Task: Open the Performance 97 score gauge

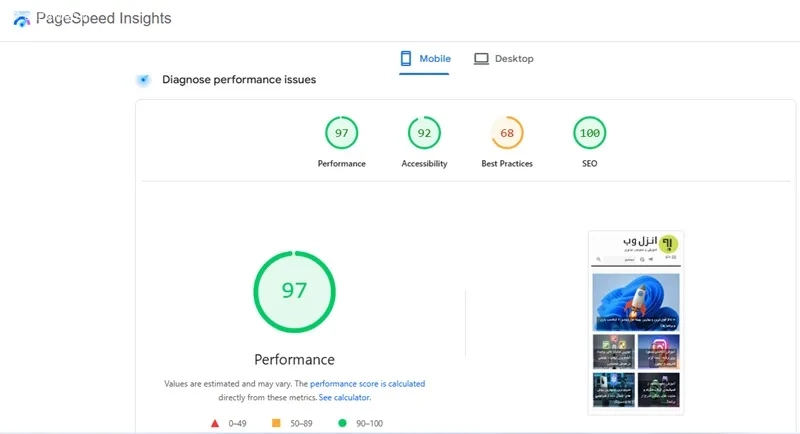Action: 341,133
